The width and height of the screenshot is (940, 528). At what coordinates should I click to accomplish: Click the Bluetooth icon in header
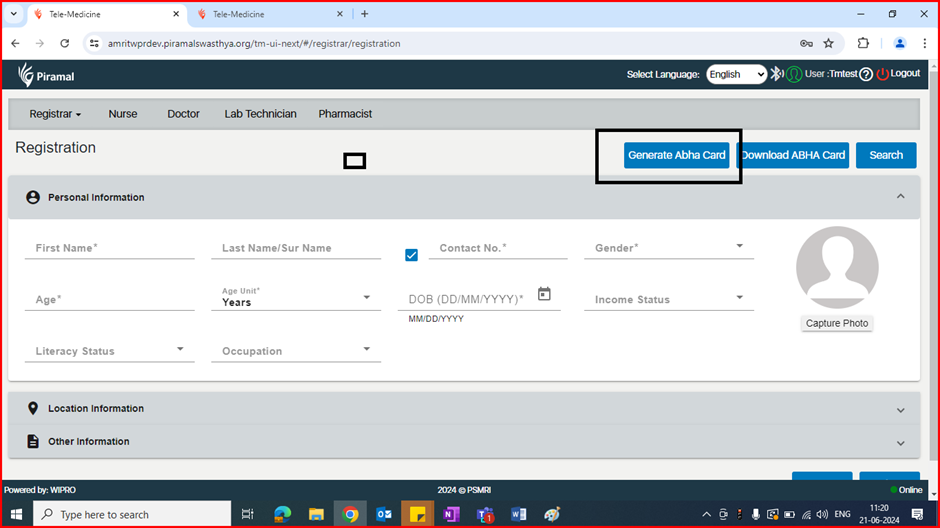pyautogui.click(x=777, y=74)
